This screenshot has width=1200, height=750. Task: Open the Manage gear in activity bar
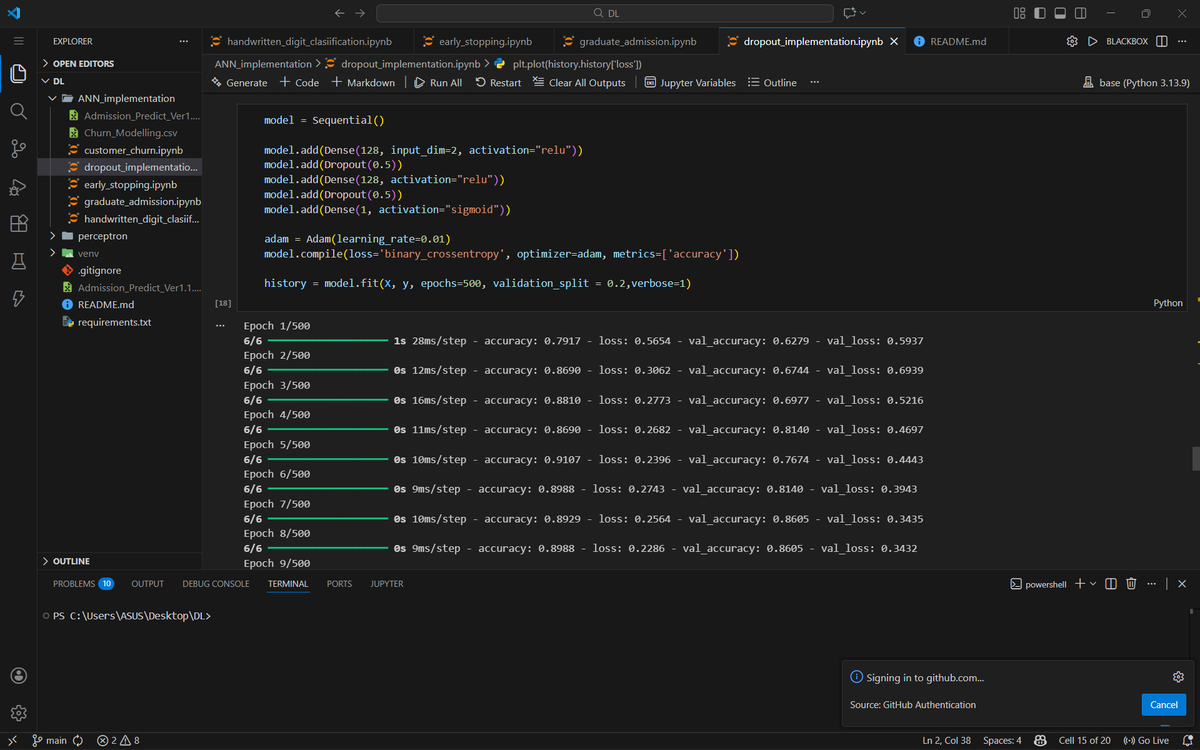pos(18,713)
